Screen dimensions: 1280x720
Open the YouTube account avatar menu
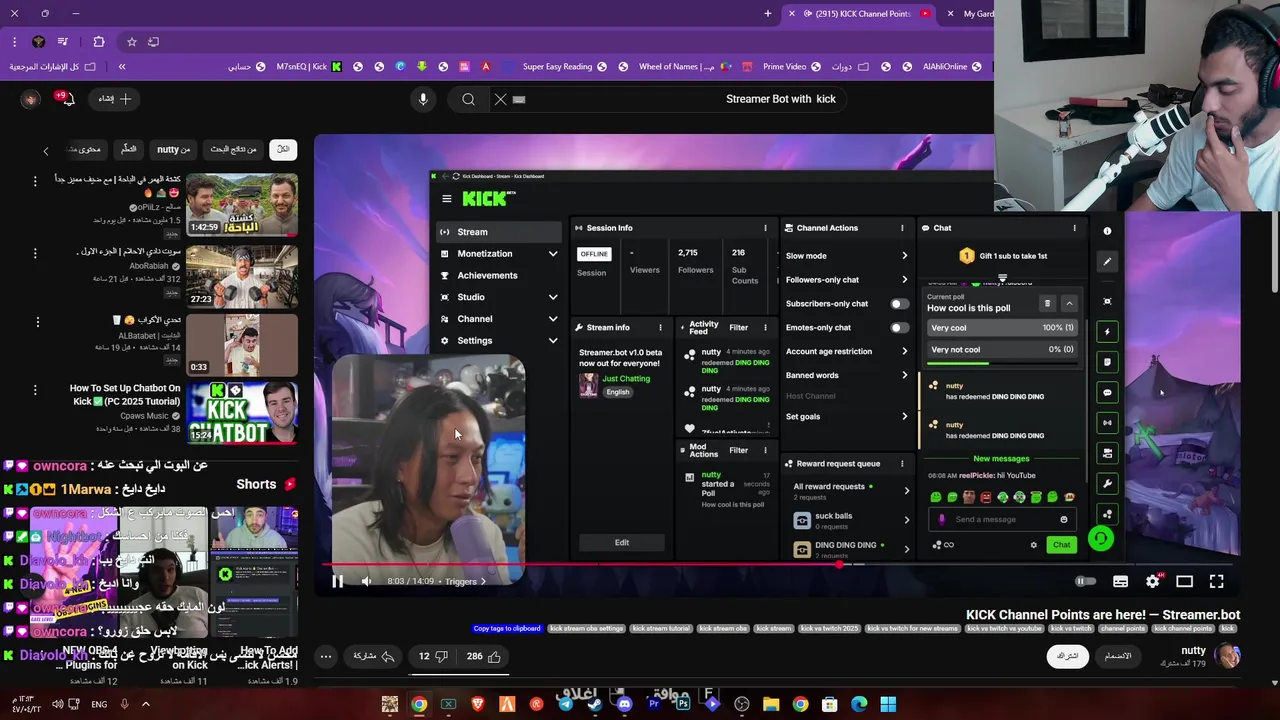coord(30,99)
